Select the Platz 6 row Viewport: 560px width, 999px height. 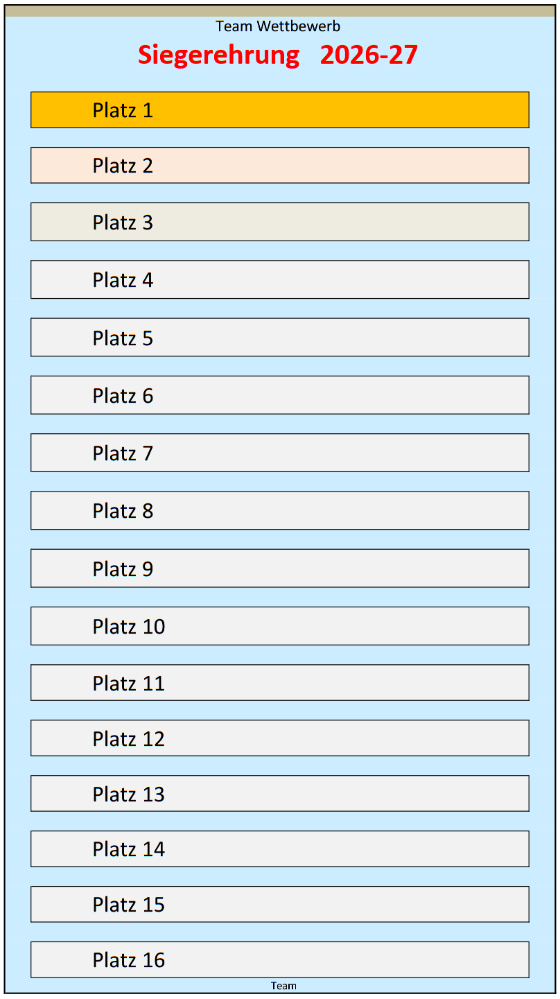(x=280, y=395)
